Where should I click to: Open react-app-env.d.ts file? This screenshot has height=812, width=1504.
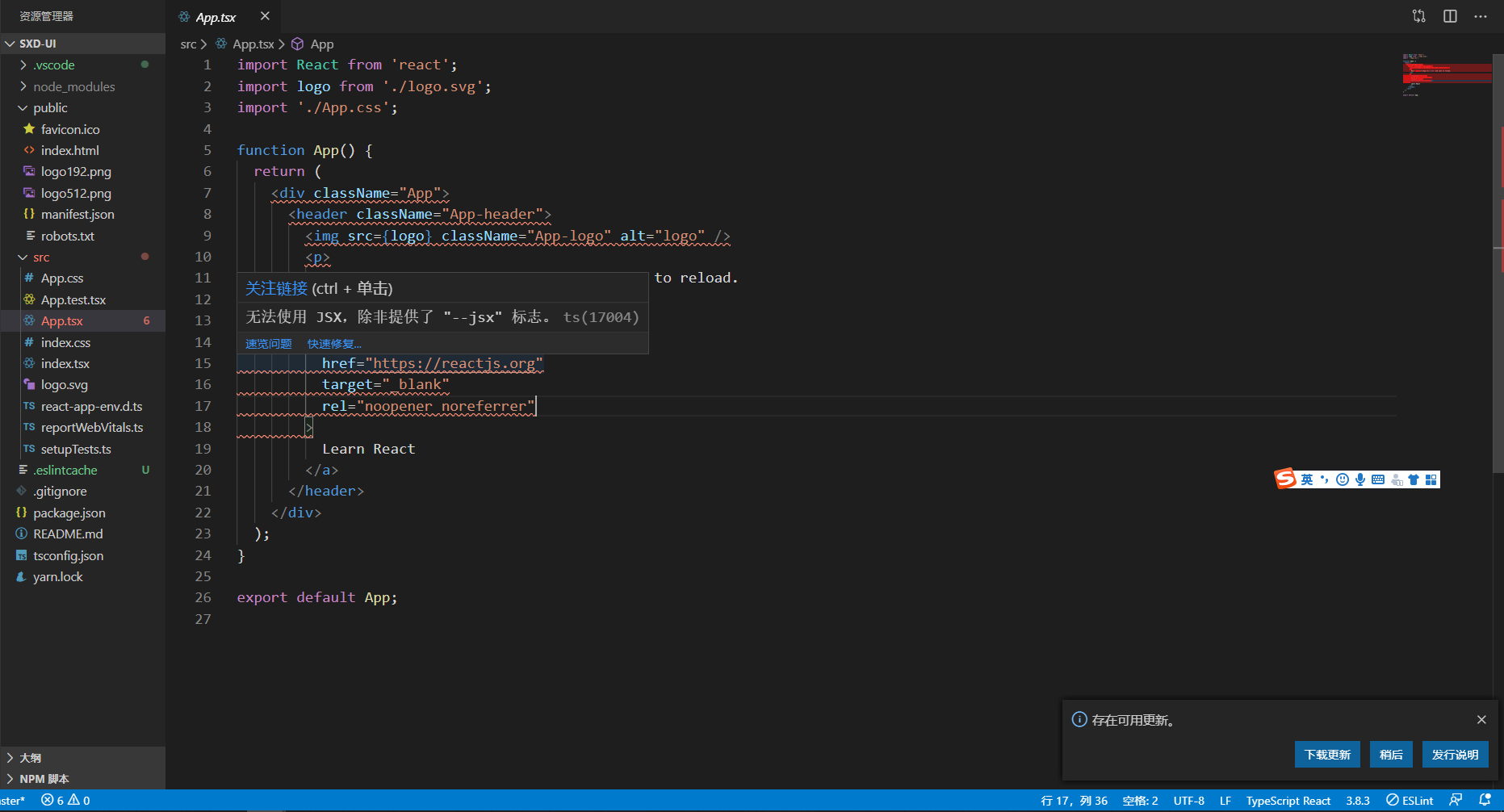pyautogui.click(x=82, y=406)
